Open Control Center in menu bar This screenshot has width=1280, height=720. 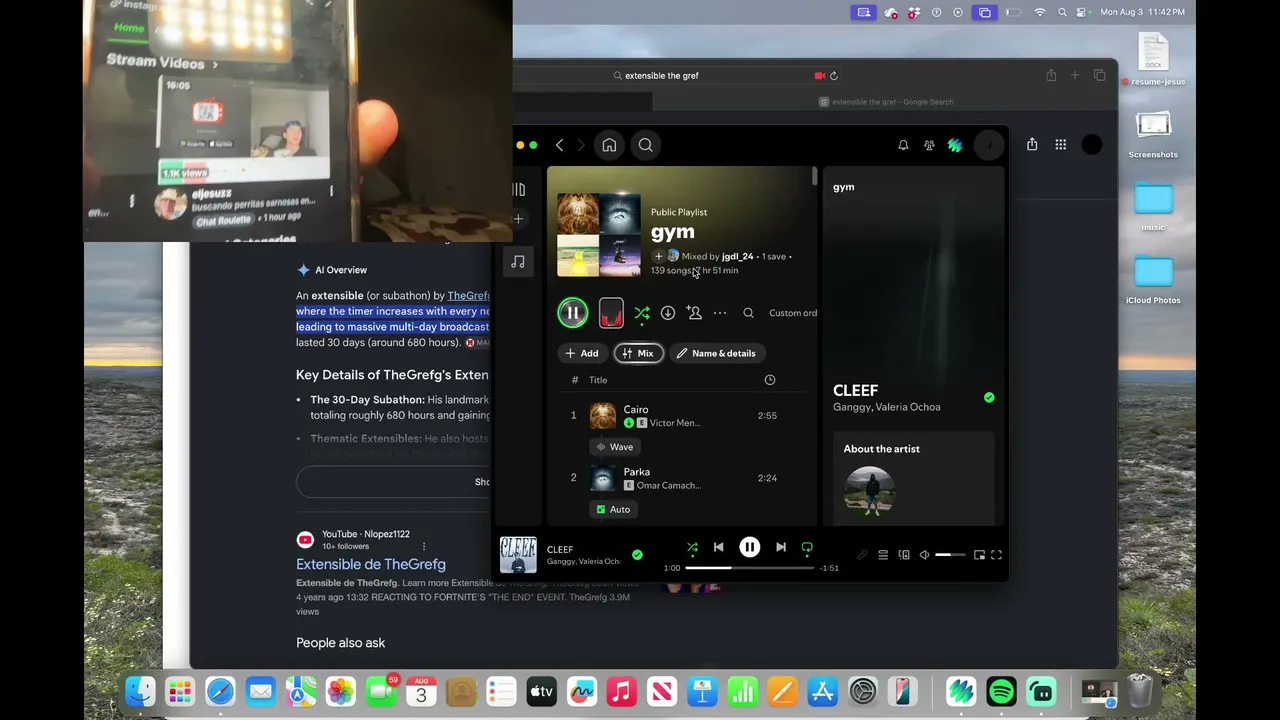pos(1083,12)
